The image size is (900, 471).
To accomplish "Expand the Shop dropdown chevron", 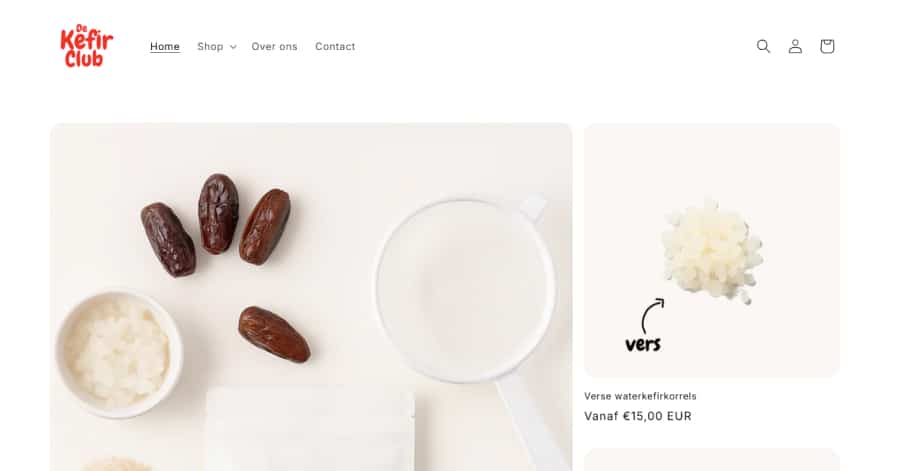I will (x=233, y=47).
